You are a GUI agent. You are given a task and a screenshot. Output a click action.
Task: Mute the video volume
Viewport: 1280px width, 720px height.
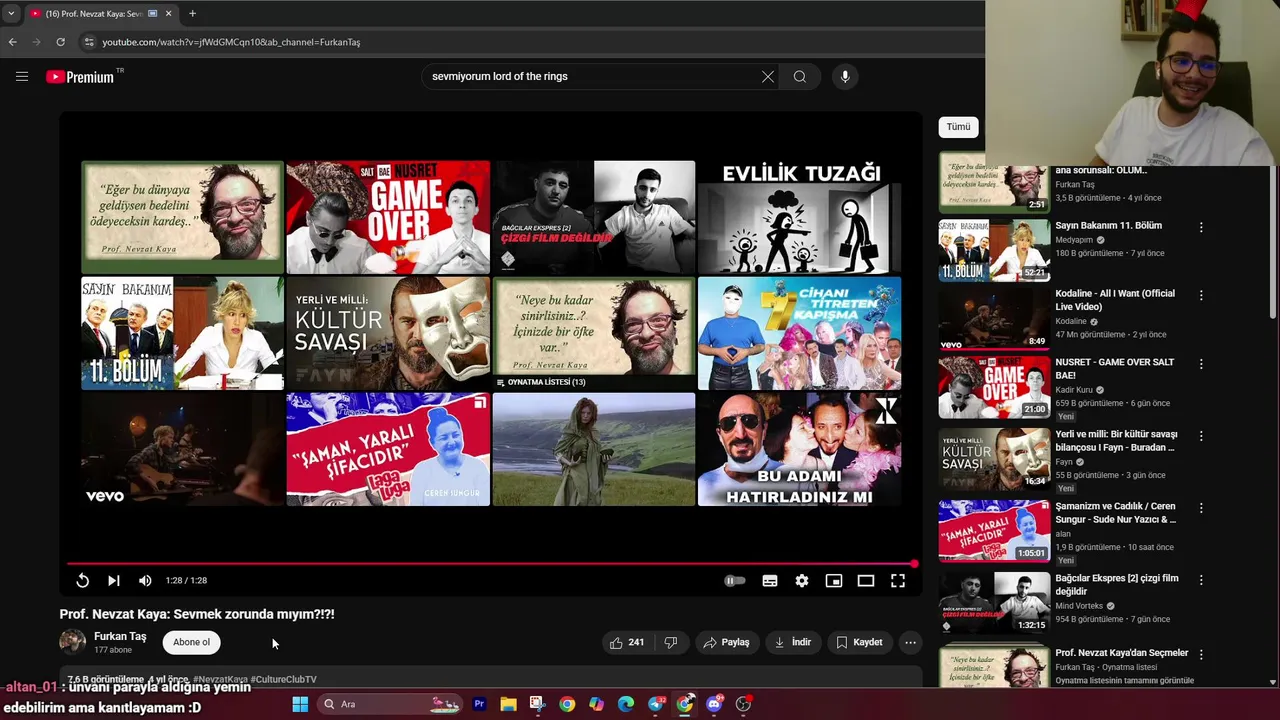pyautogui.click(x=145, y=580)
